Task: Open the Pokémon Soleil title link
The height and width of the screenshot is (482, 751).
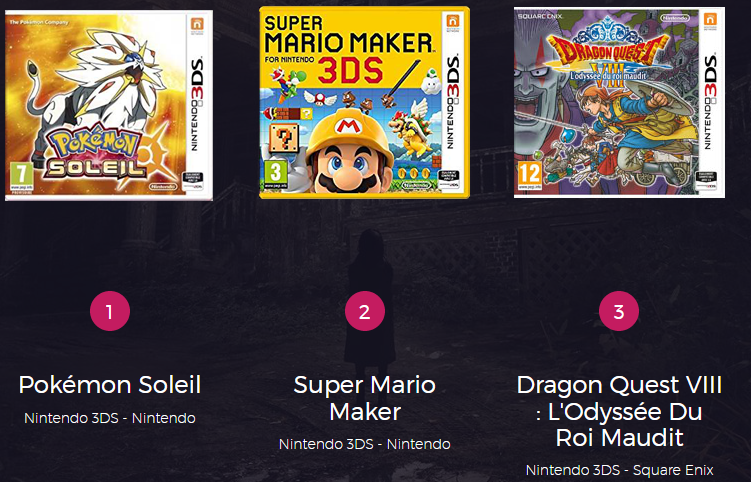Action: click(x=110, y=385)
